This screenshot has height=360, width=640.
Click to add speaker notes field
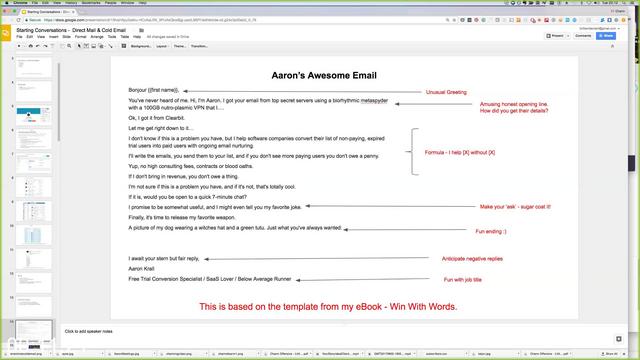[88, 331]
